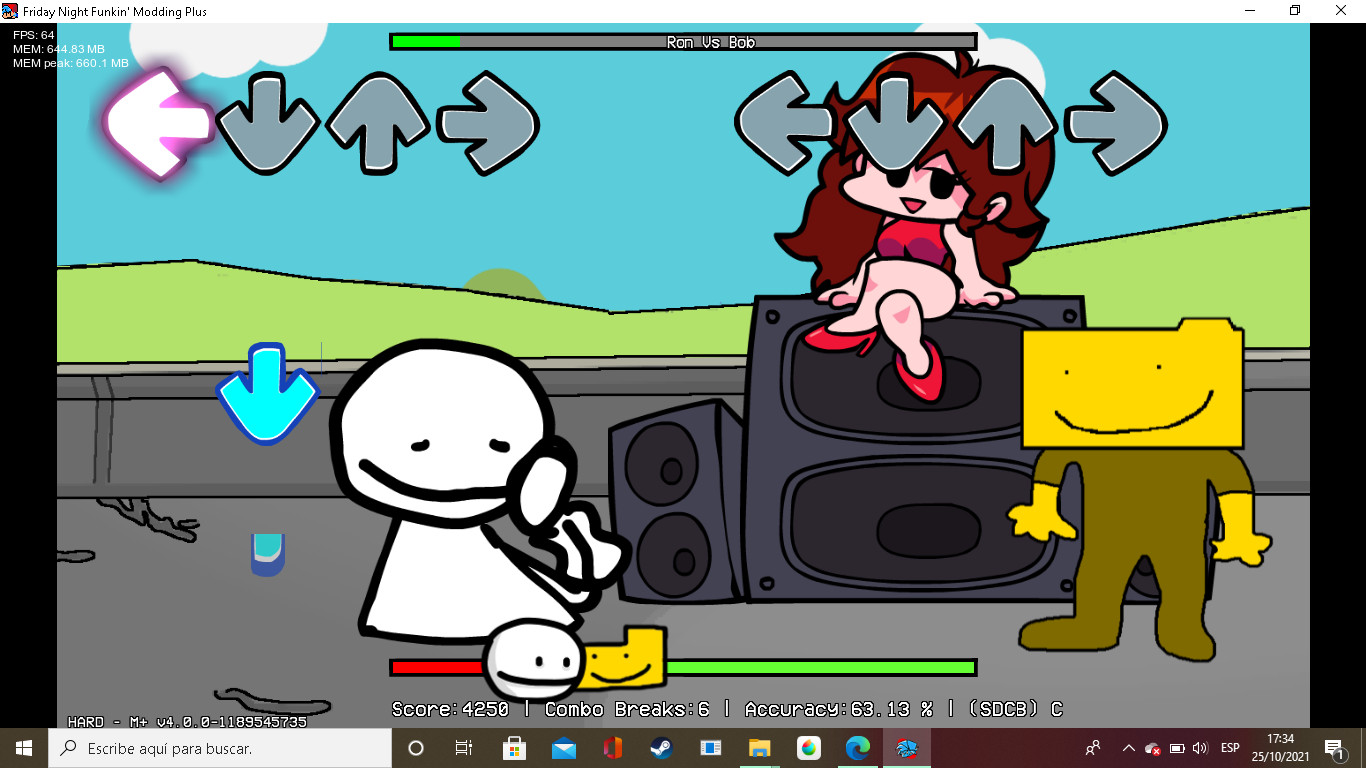Click the HARD - M+ v4.0.0 version text

coord(187,721)
